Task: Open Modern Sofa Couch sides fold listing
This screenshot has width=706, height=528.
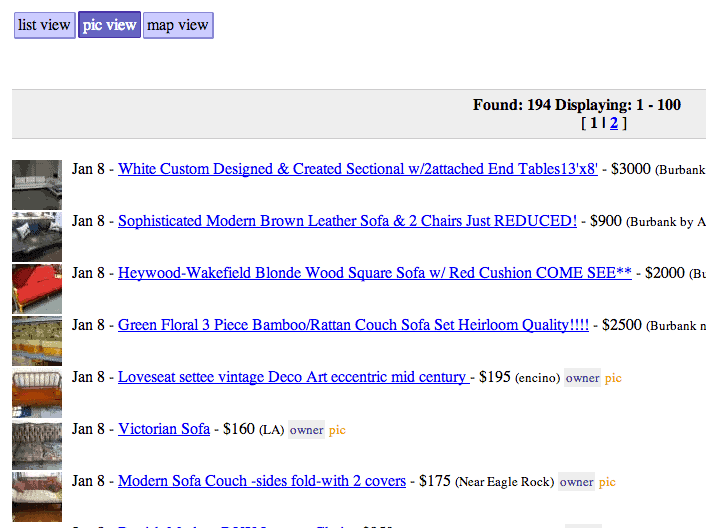Action: tap(262, 481)
